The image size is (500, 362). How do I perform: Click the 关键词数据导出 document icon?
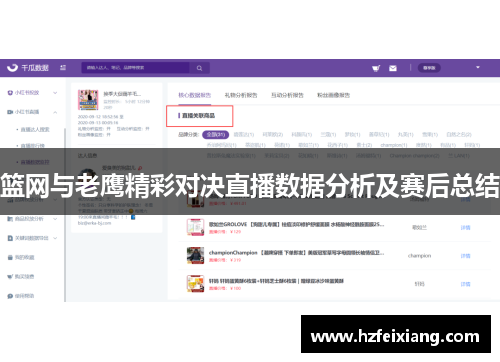10,238
